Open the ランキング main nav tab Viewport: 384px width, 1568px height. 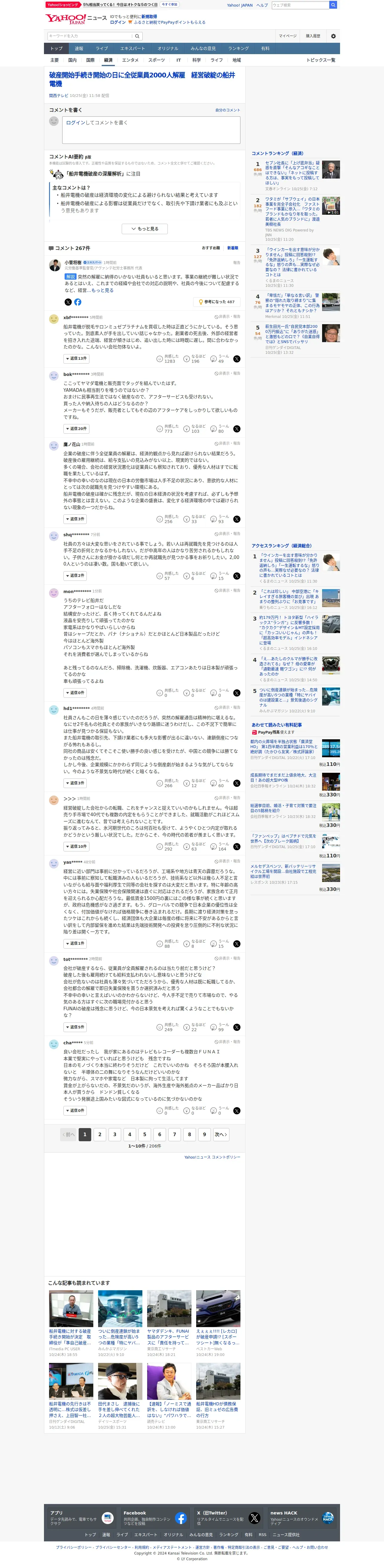tap(239, 49)
